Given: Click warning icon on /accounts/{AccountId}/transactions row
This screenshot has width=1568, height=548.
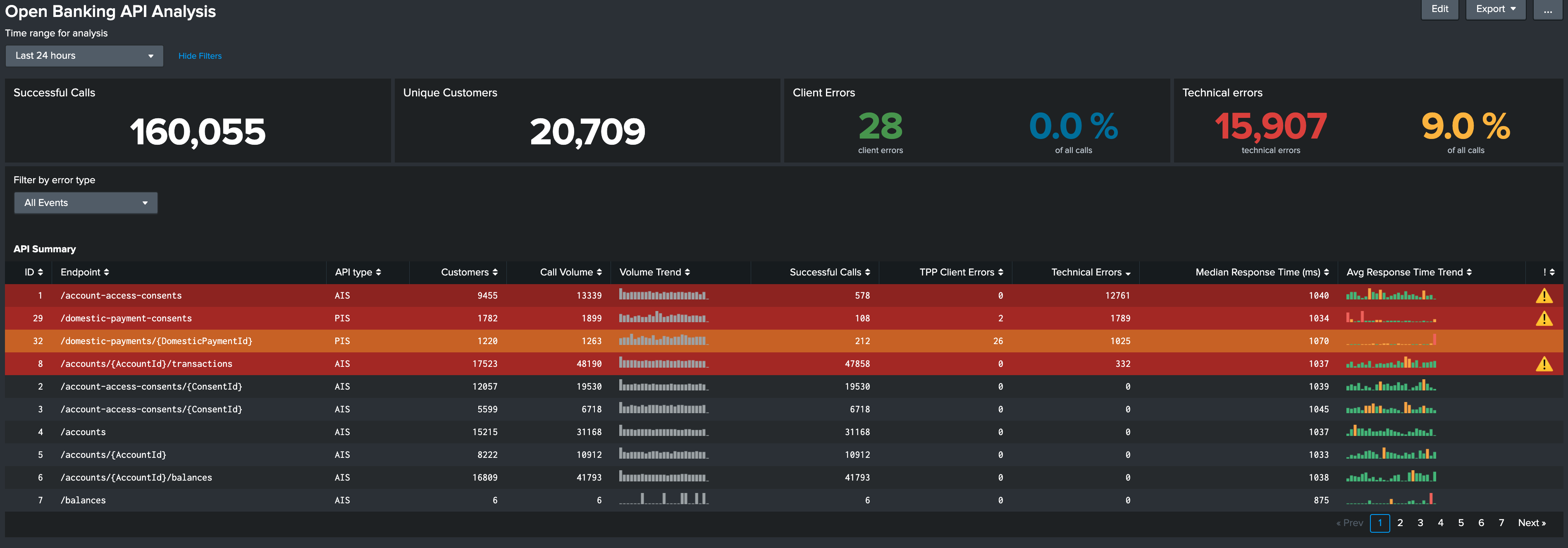Looking at the screenshot, I should [1544, 364].
